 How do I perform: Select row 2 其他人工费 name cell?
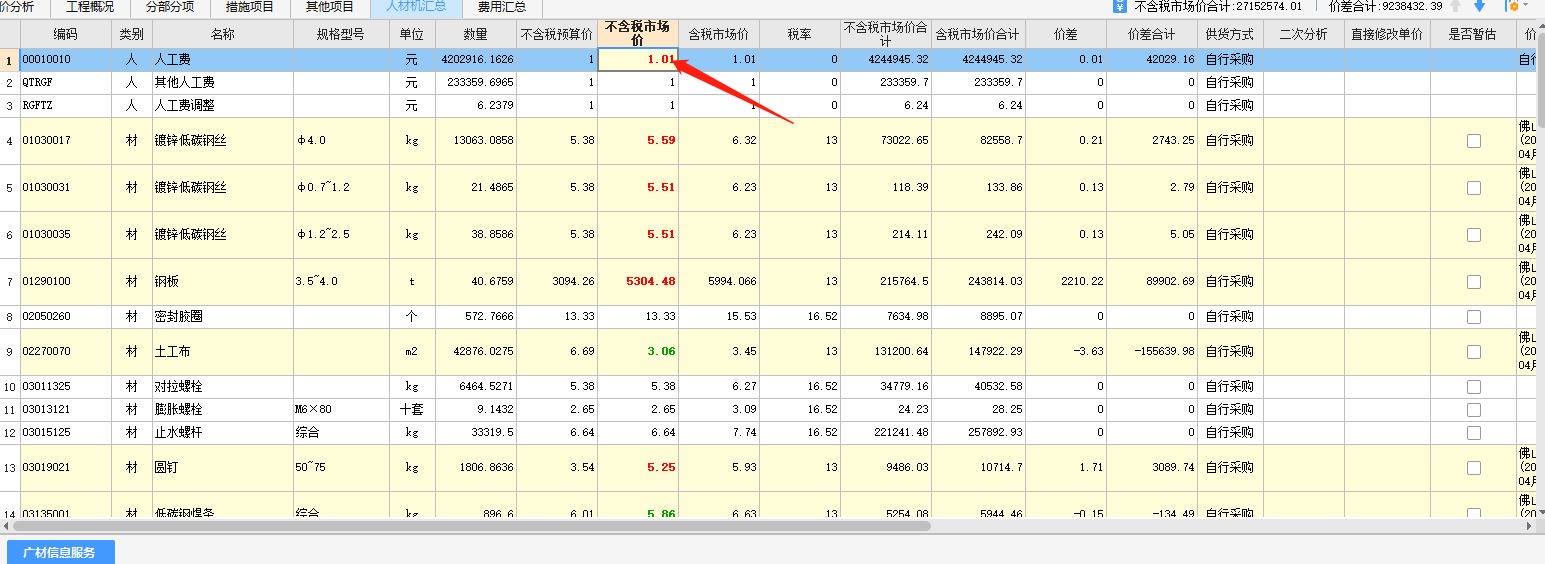coord(223,82)
